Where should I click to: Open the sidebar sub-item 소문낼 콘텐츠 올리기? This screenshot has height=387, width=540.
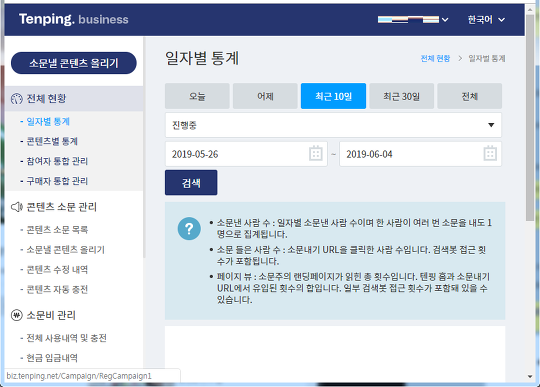point(65,250)
